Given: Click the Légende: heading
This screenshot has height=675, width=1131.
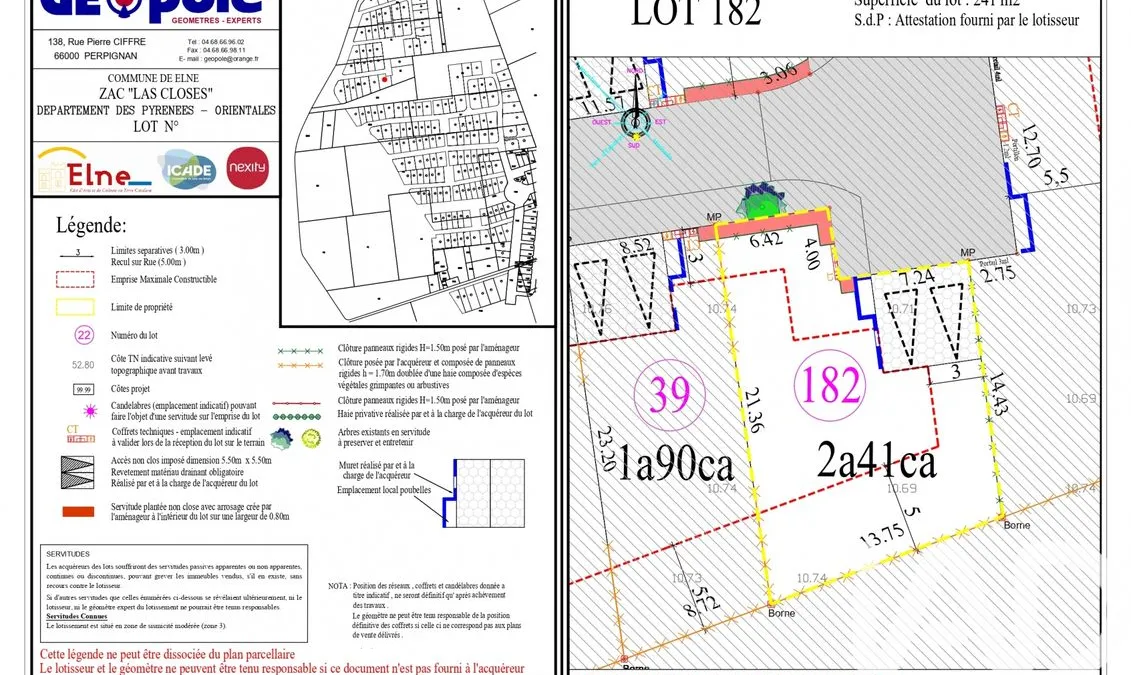Looking at the screenshot, I should [91, 225].
